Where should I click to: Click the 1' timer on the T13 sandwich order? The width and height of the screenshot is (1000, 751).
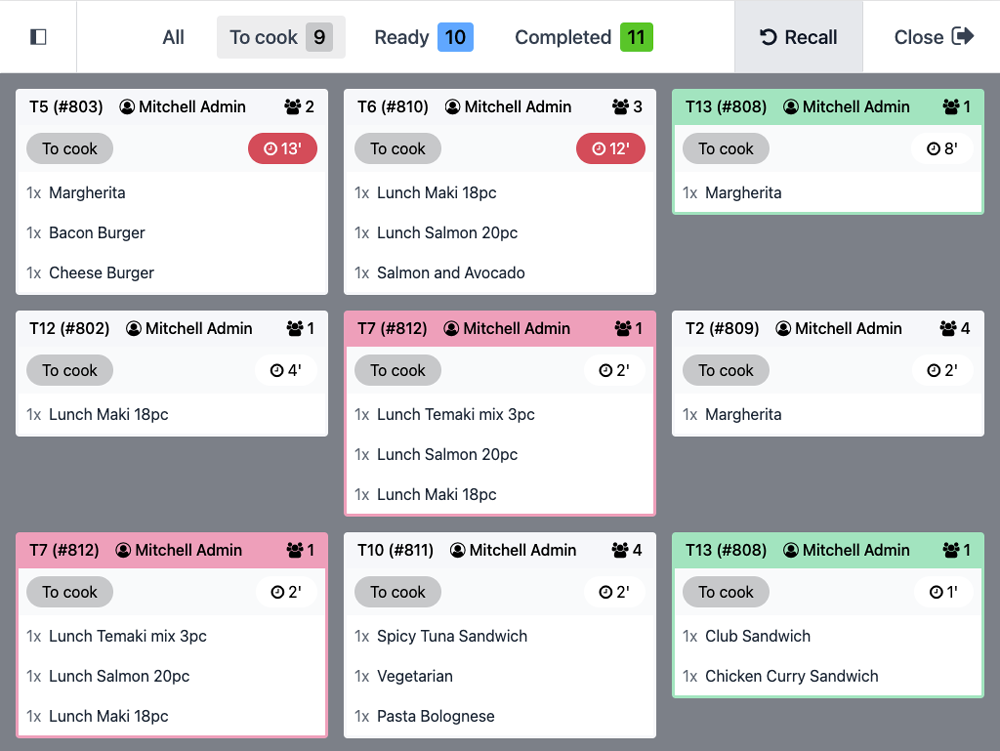click(941, 592)
